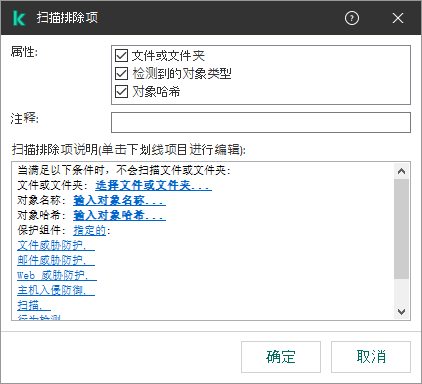Click the 注释: label
The width and height of the screenshot is (422, 384).
(24, 118)
